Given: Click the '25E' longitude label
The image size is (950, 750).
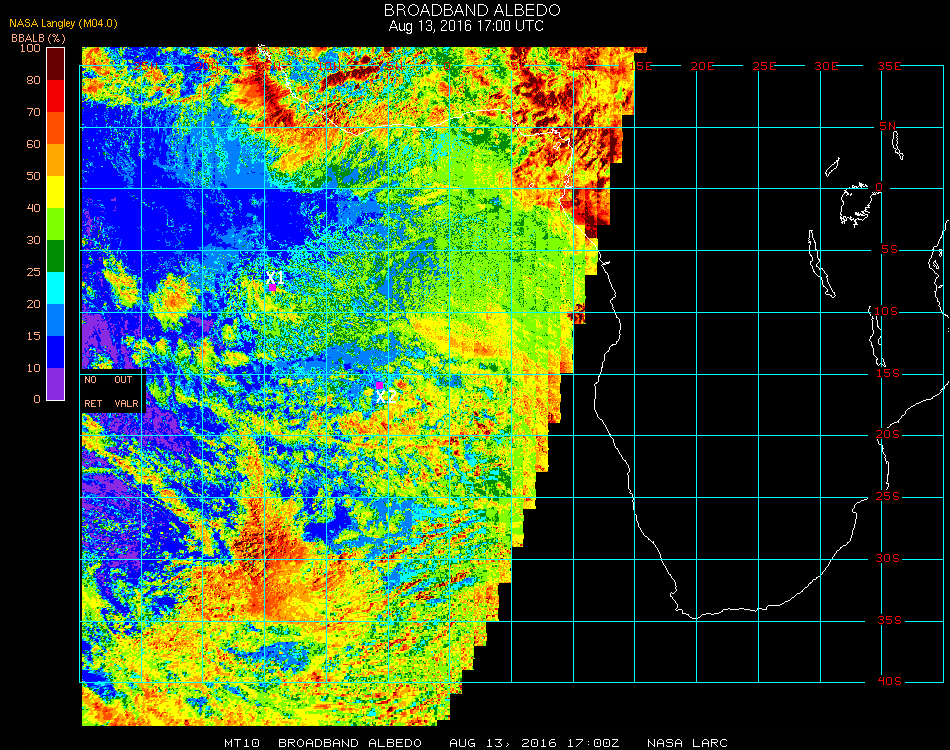Looking at the screenshot, I should (764, 66).
